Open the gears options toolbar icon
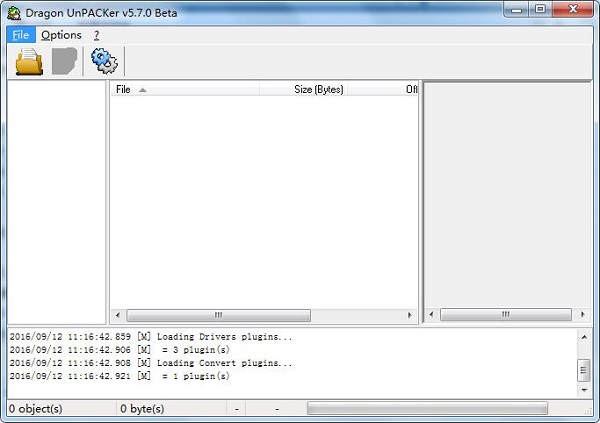The height and width of the screenshot is (423, 600). (x=104, y=61)
